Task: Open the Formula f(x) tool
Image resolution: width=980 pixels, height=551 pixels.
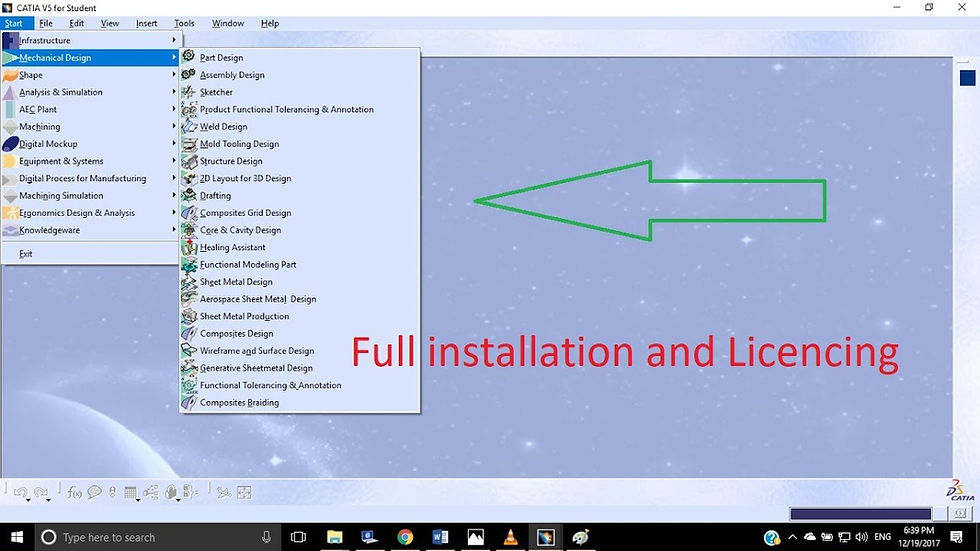Action: 74,493
